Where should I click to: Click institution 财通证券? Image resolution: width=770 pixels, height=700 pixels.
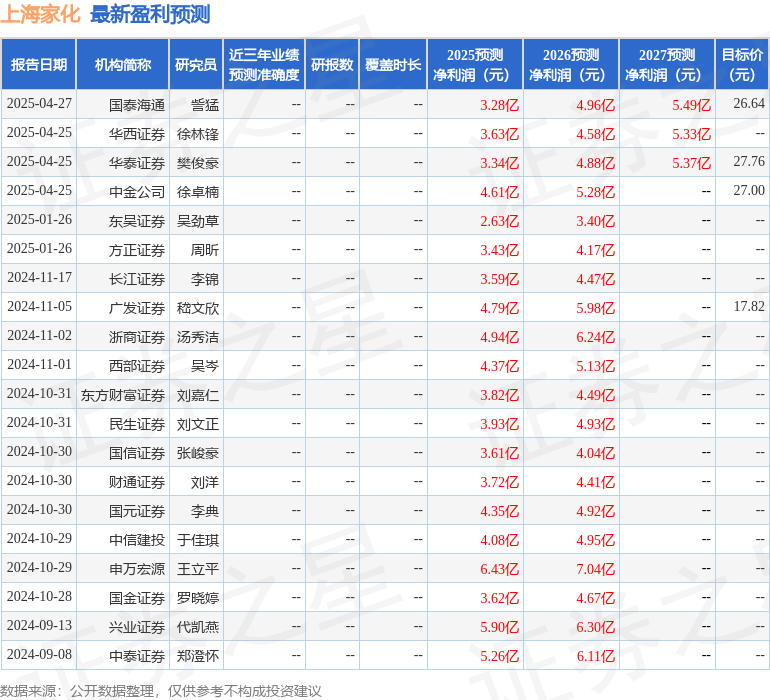point(137,482)
